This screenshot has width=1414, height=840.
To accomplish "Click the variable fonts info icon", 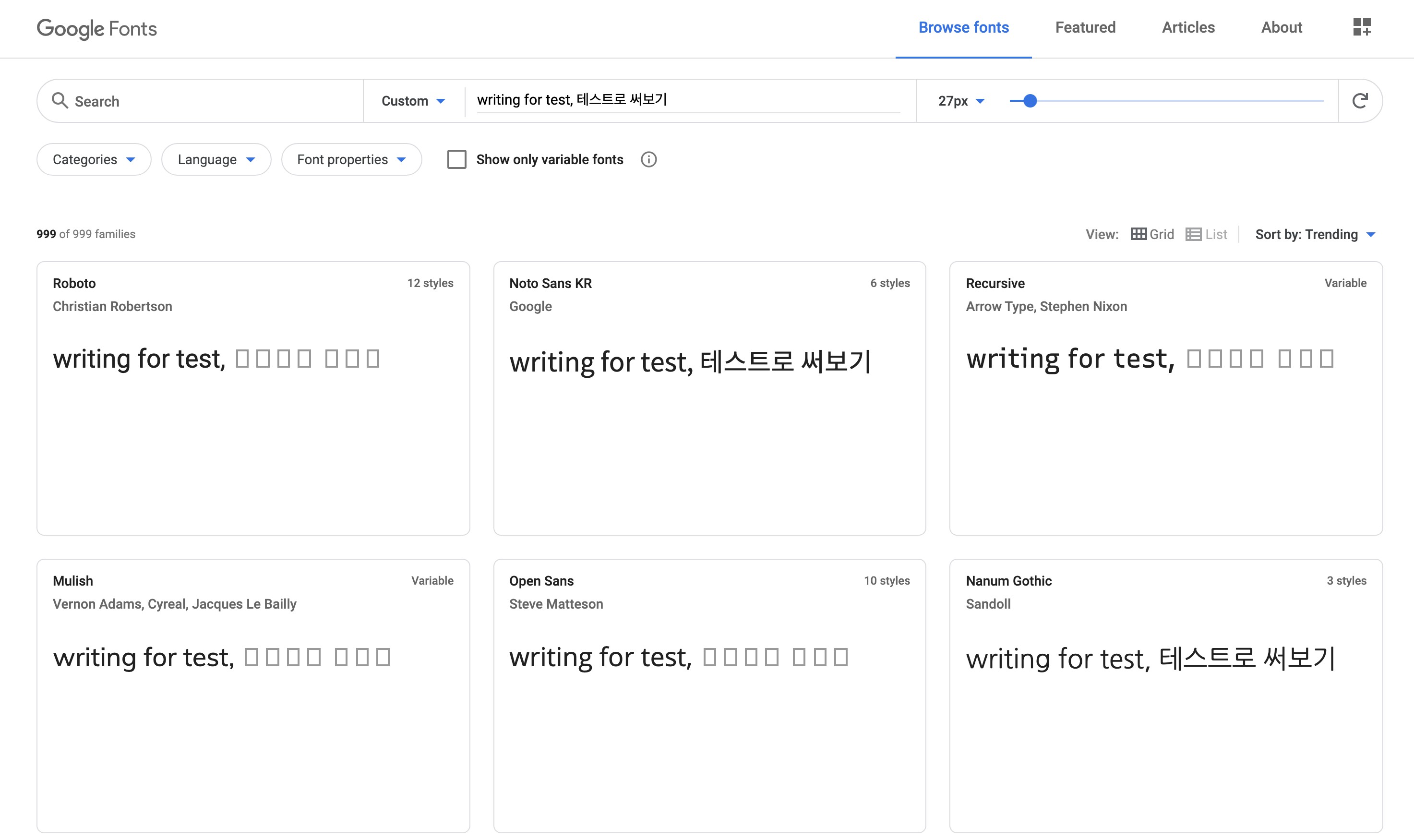I will click(648, 160).
